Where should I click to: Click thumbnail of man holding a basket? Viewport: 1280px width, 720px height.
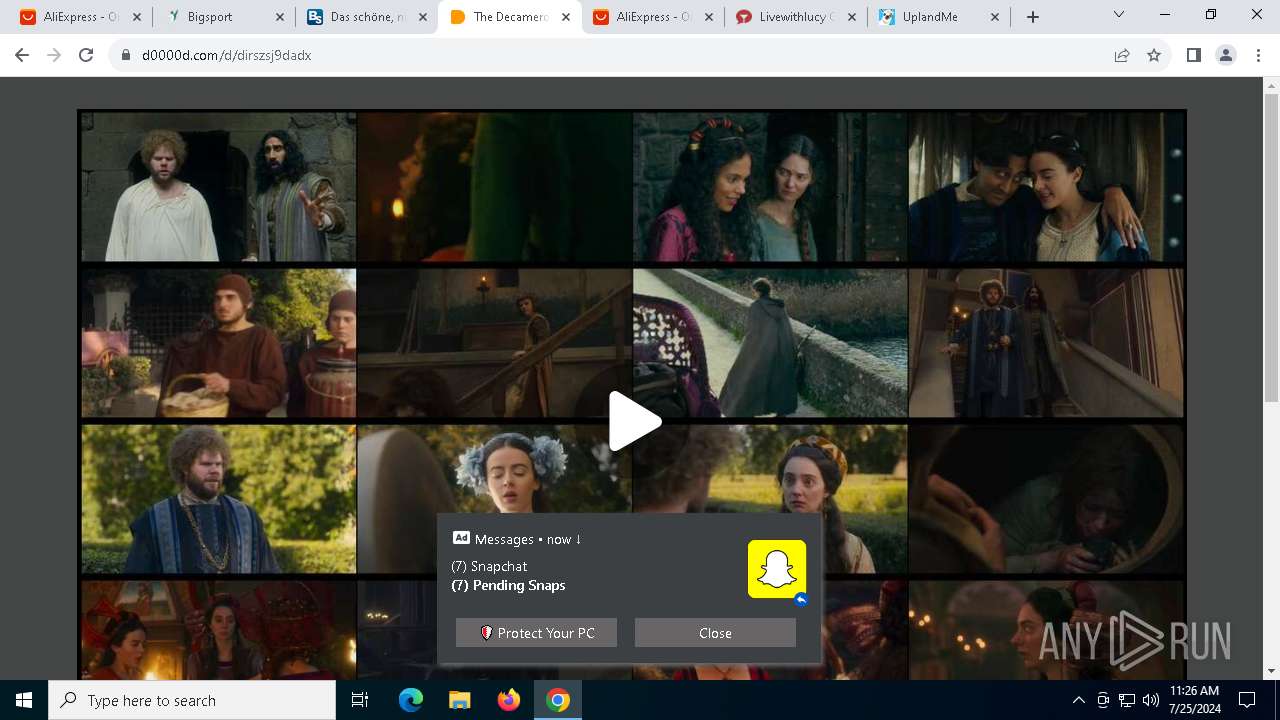point(218,343)
